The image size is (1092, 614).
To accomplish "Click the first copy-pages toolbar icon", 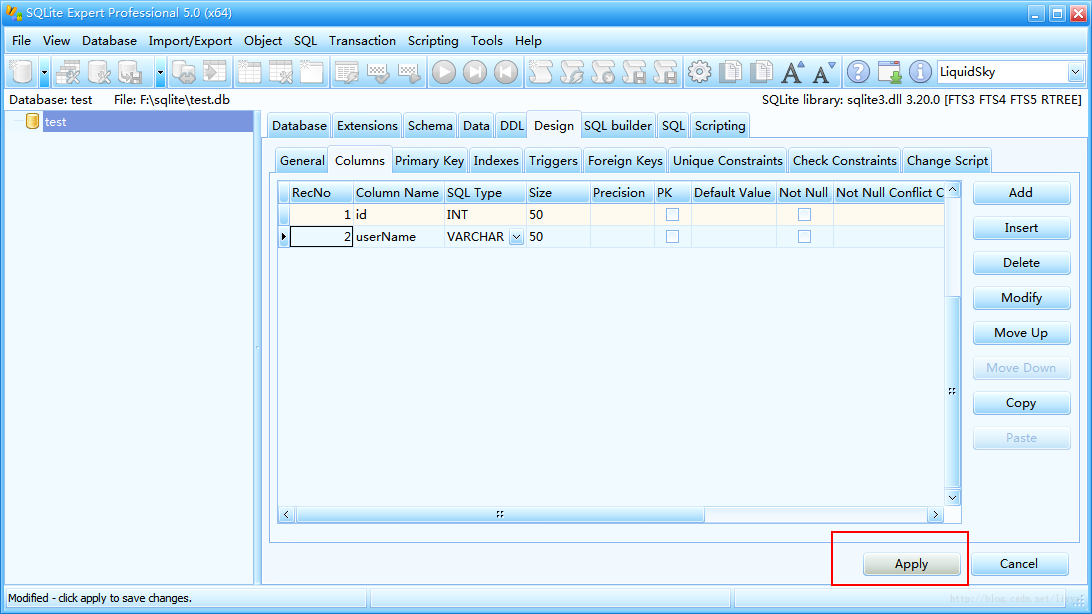I will point(731,72).
